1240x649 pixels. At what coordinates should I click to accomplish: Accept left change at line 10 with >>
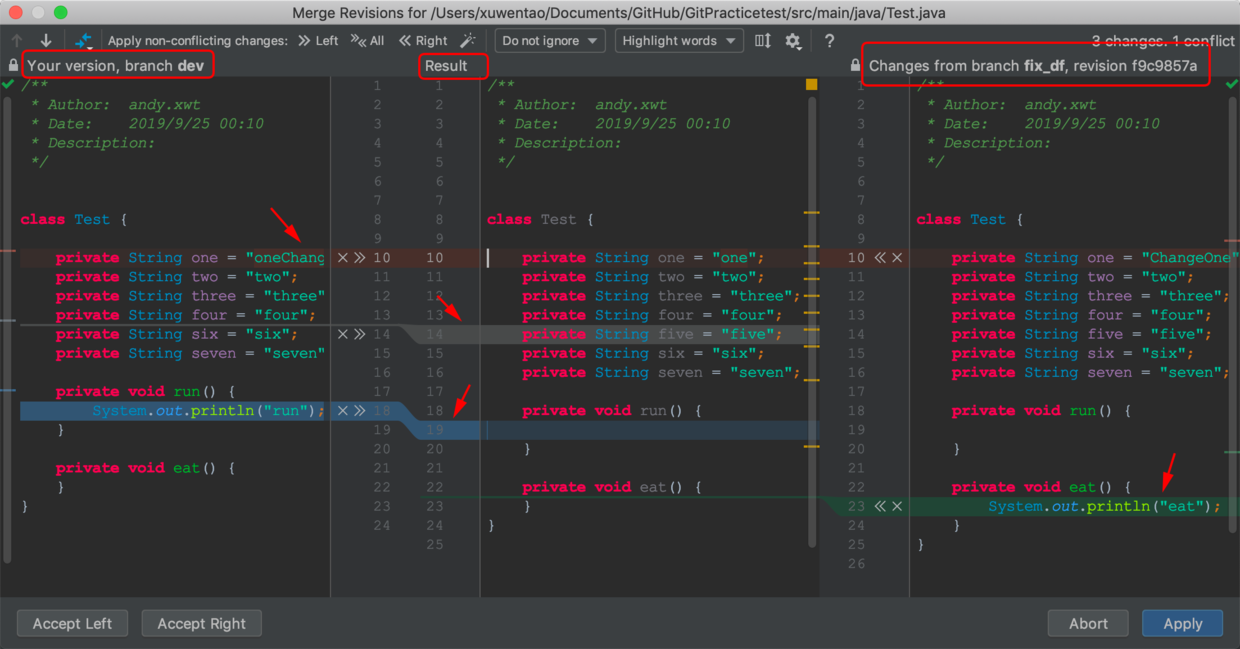coord(360,258)
